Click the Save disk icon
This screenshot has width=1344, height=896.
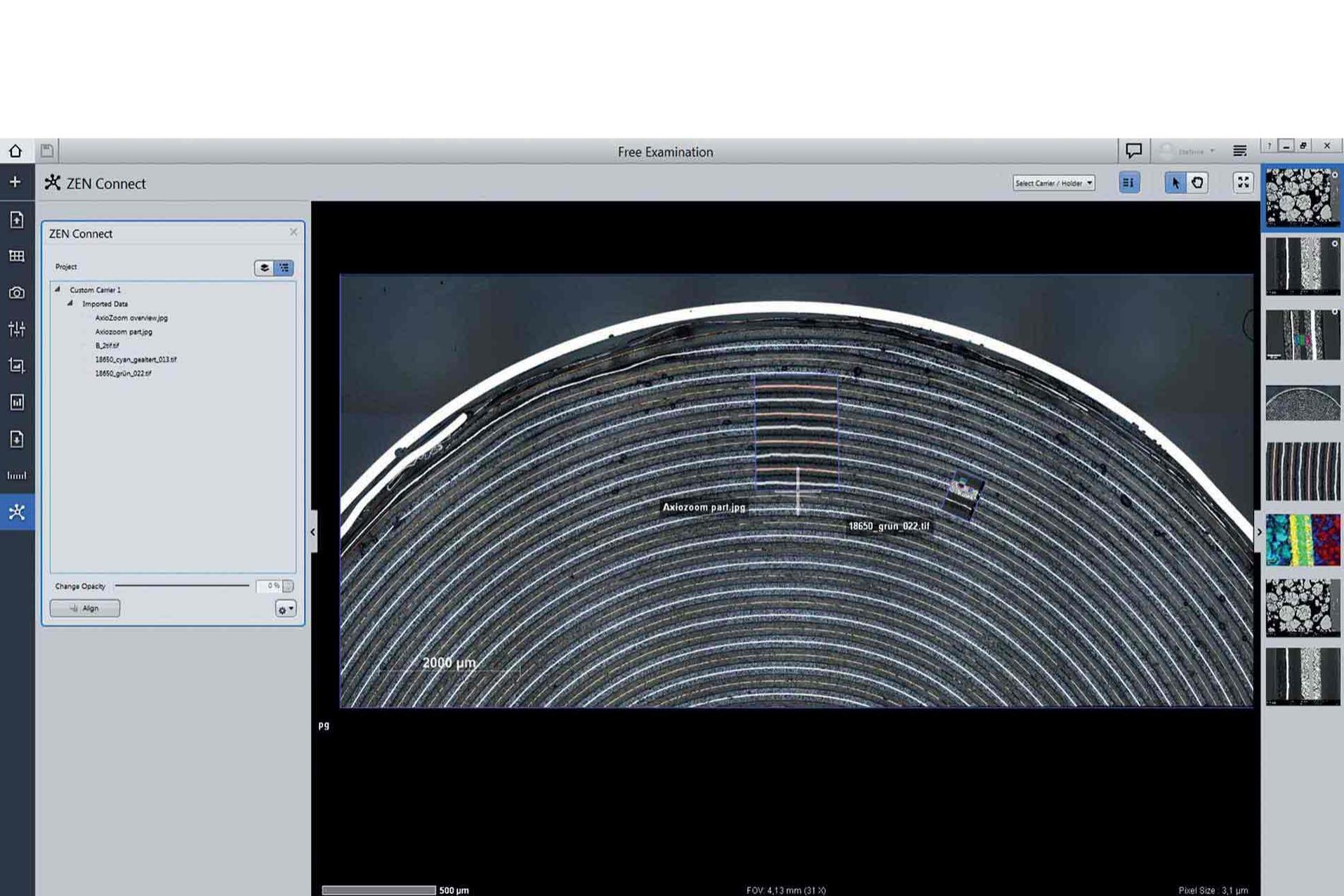tap(47, 150)
